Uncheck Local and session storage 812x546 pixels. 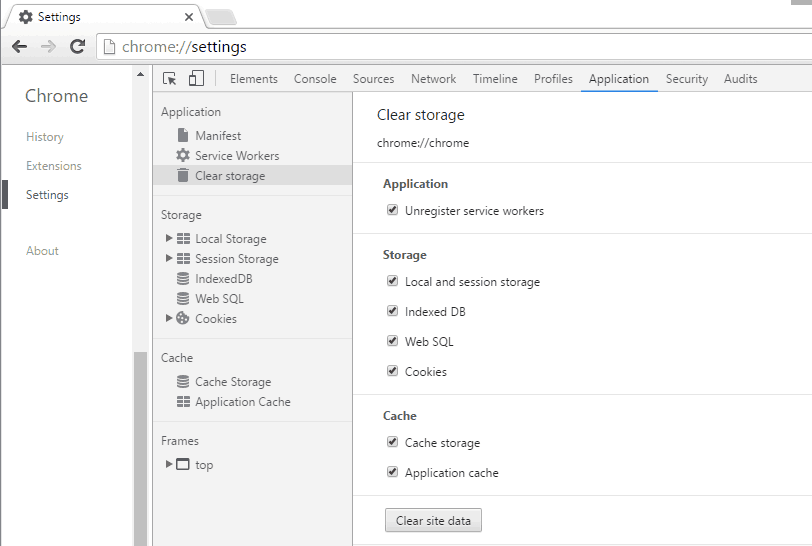pos(393,281)
